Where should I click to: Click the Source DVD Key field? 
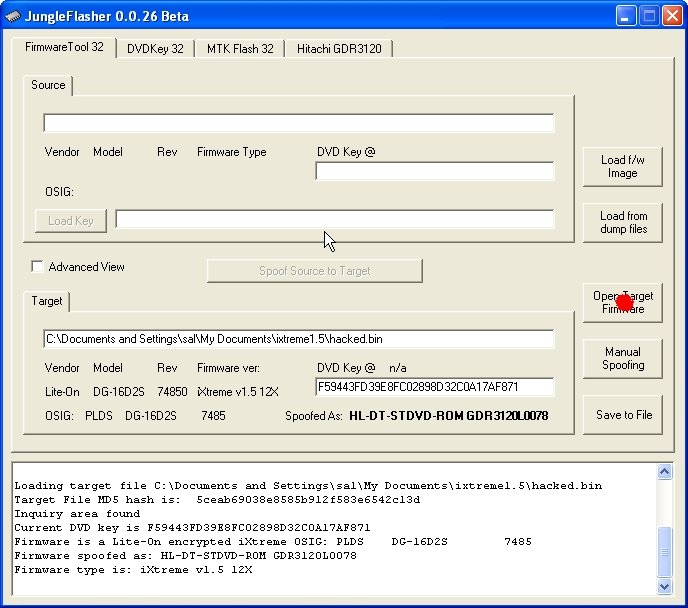coord(434,171)
